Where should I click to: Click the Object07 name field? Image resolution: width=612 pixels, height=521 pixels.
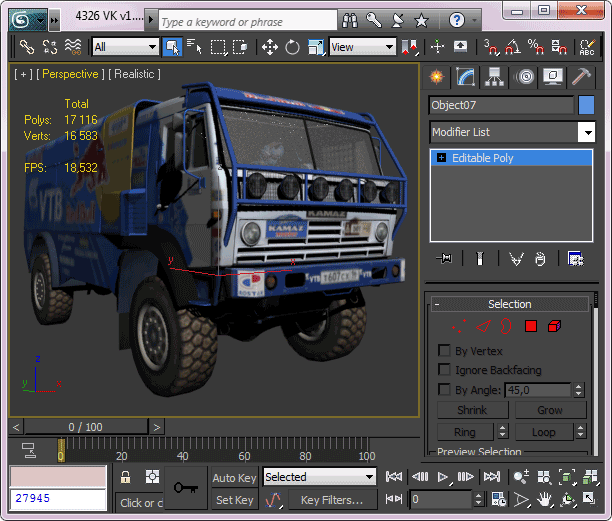pyautogui.click(x=501, y=105)
